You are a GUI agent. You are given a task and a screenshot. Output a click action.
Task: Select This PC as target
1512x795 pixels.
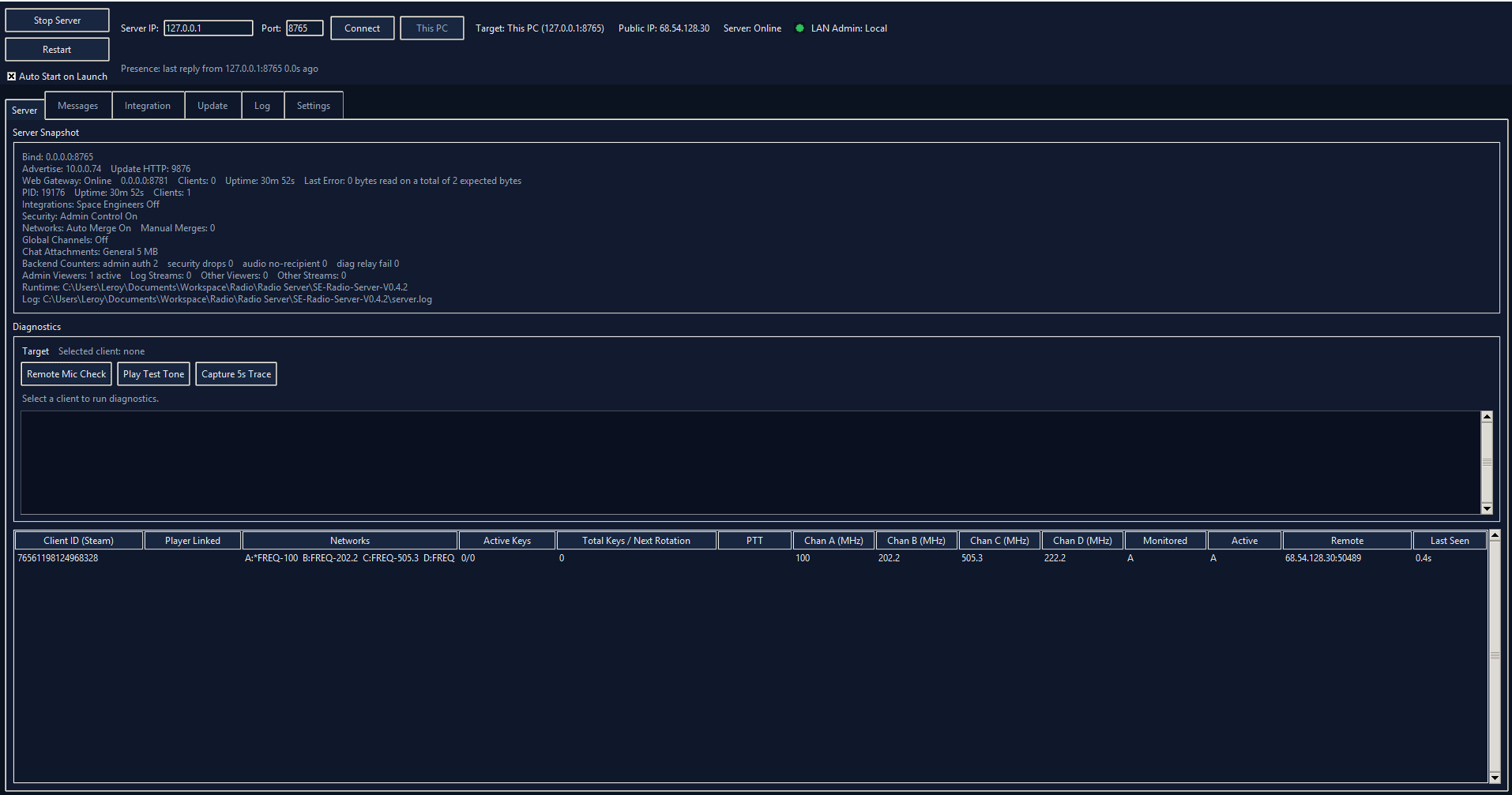click(x=432, y=28)
